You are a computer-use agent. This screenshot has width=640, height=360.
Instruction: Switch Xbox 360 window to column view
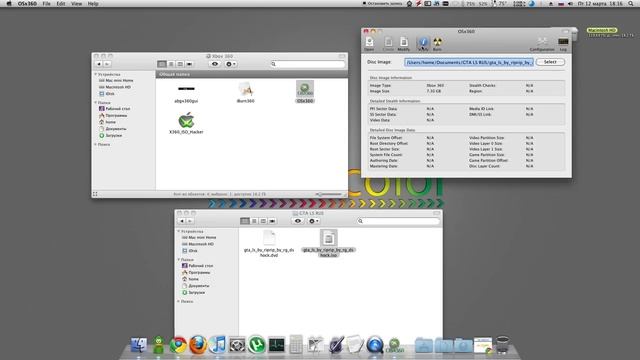tap(180, 64)
